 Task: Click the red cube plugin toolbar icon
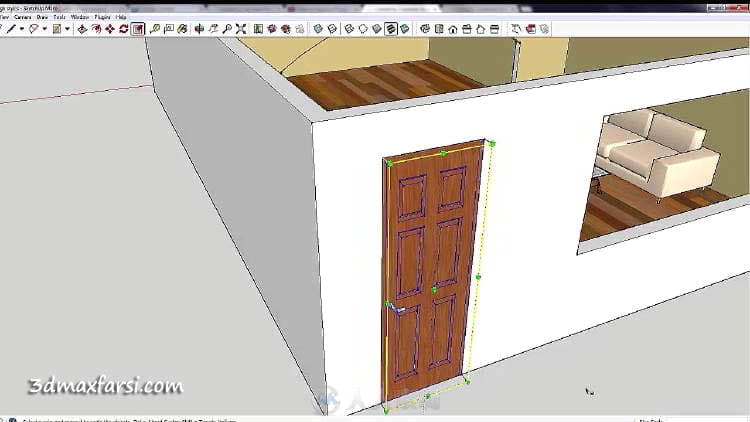click(530, 29)
